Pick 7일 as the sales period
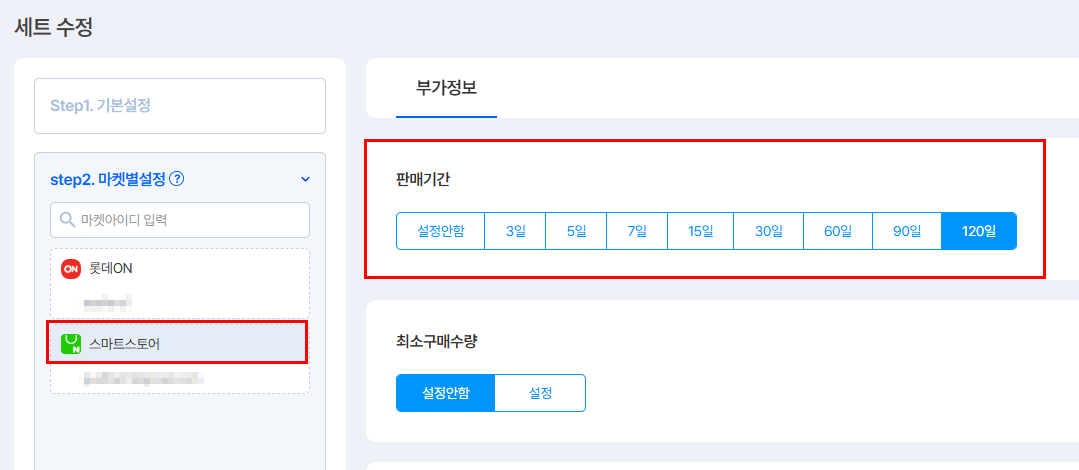 point(637,231)
